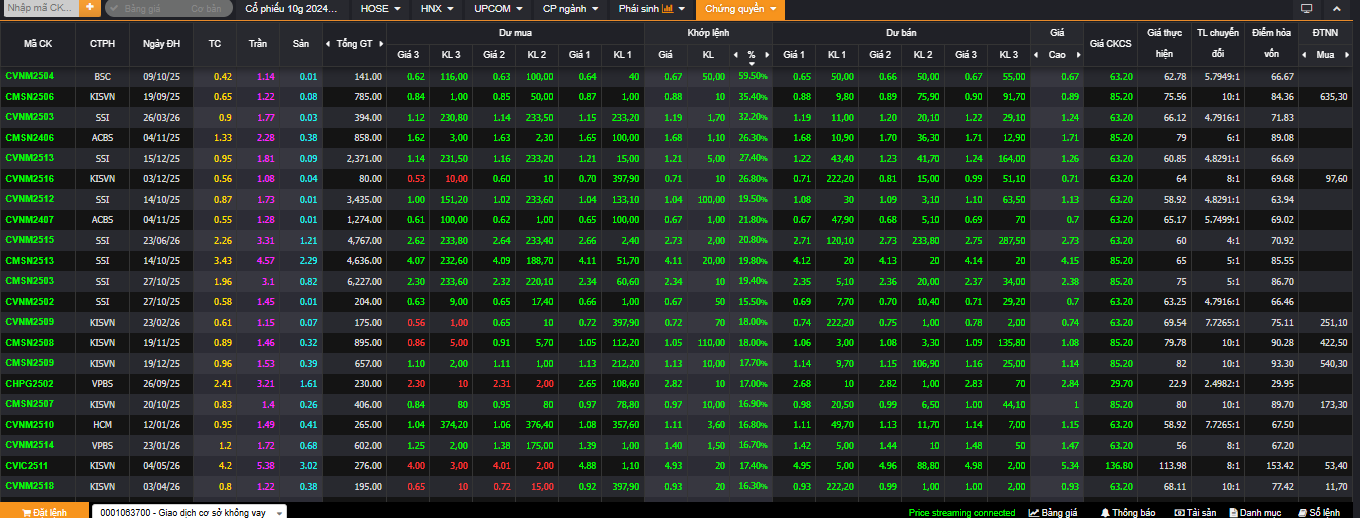Expand the HOSE dropdown
This screenshot has height=518, width=1360.
[x=380, y=8]
